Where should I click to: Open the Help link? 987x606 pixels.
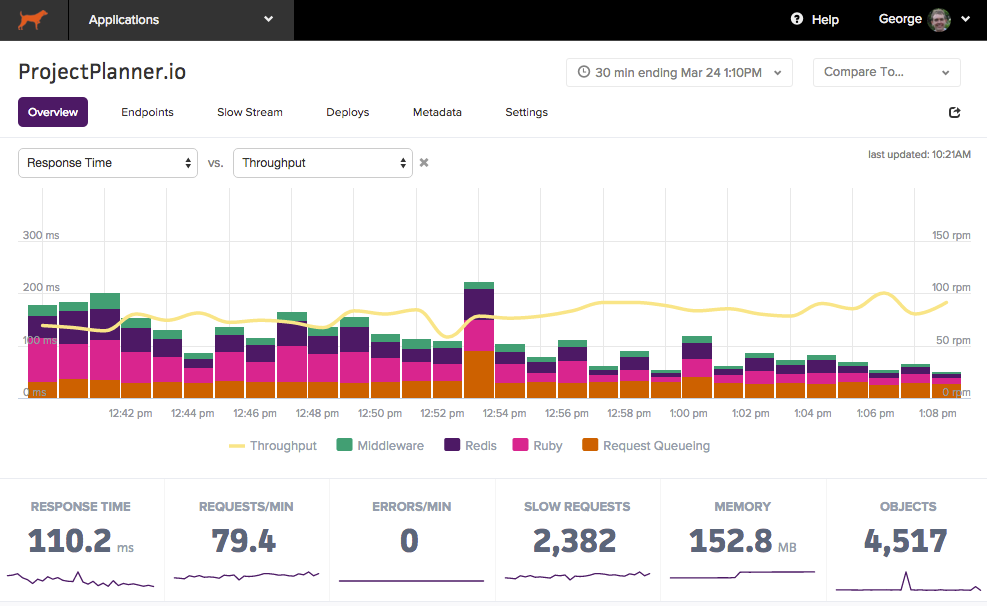click(825, 20)
